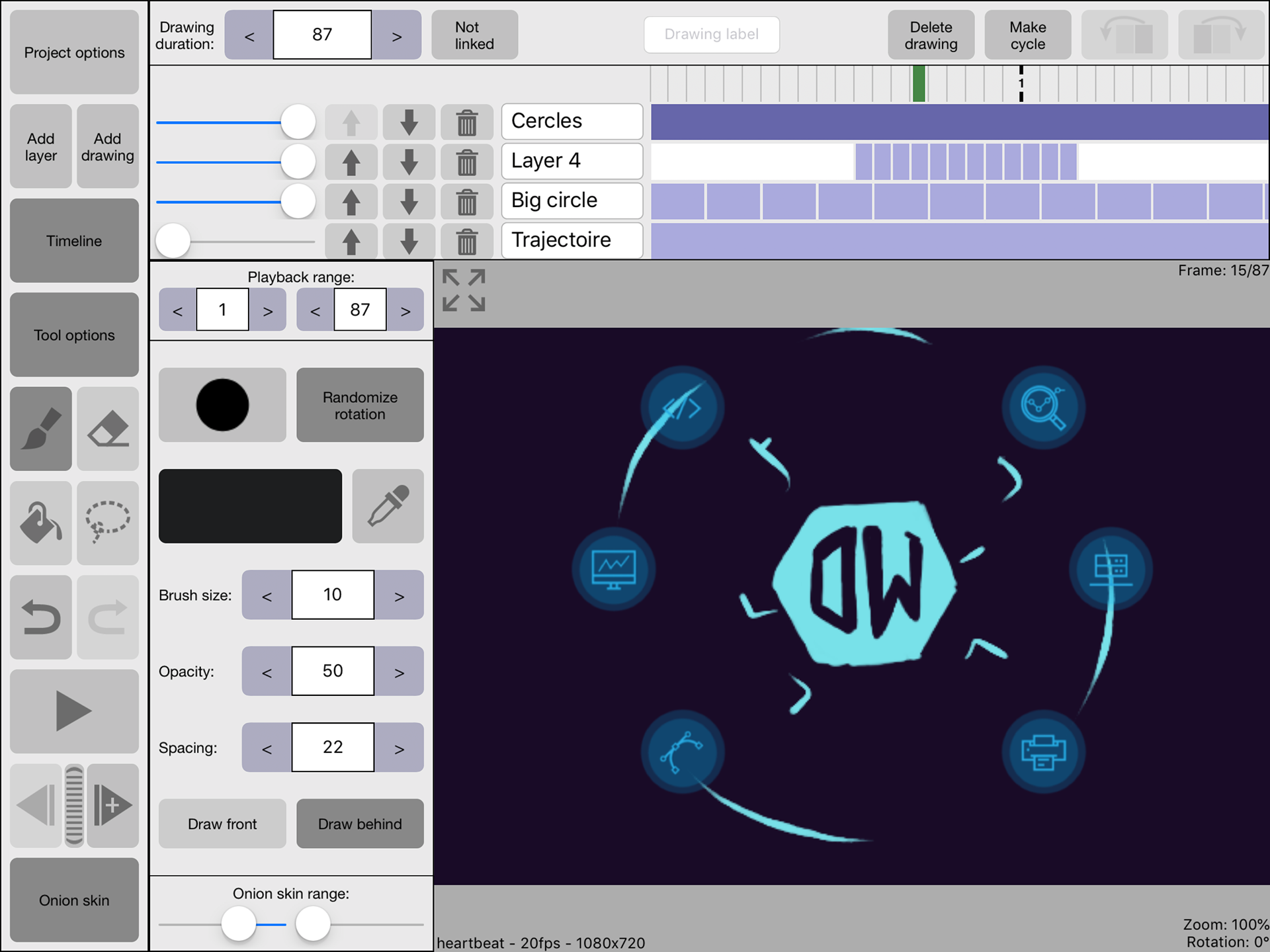Delete the Trajectoire layer trash icon
Viewport: 1270px width, 952px height.
[467, 241]
